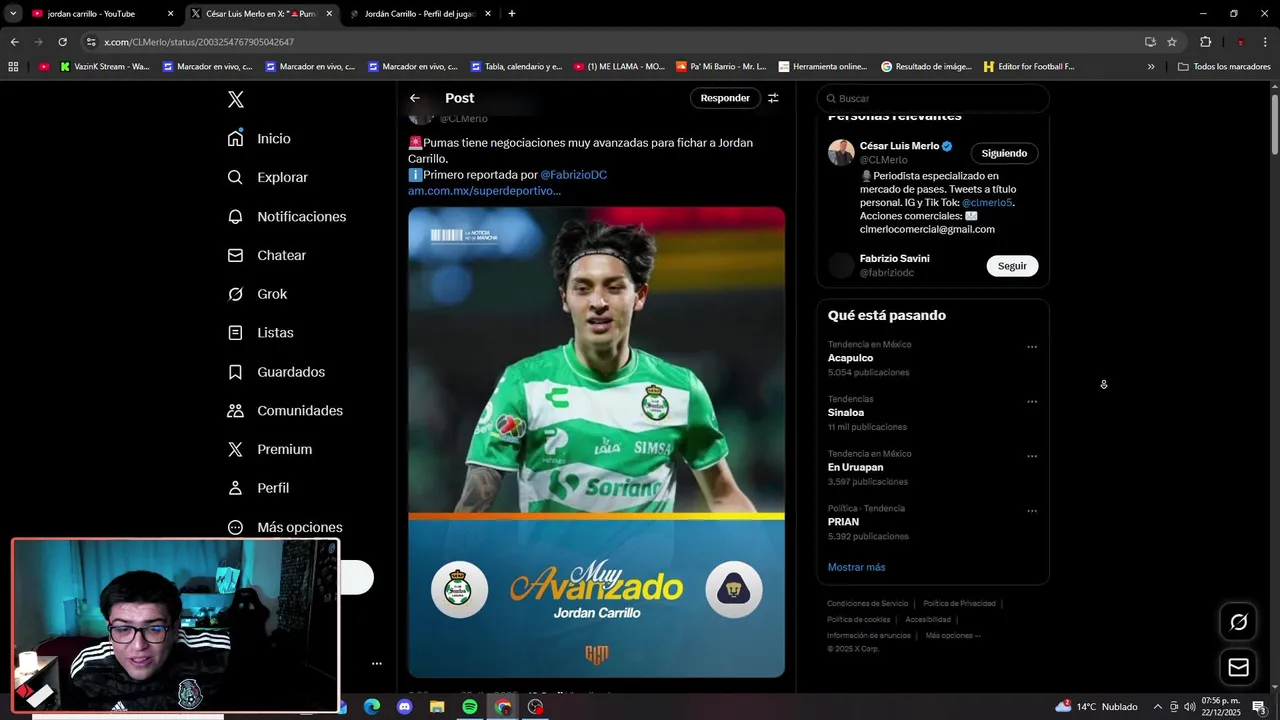Open the Editor for Football bookmark
Screen dimensions: 1280x720
pyautogui.click(x=1029, y=67)
